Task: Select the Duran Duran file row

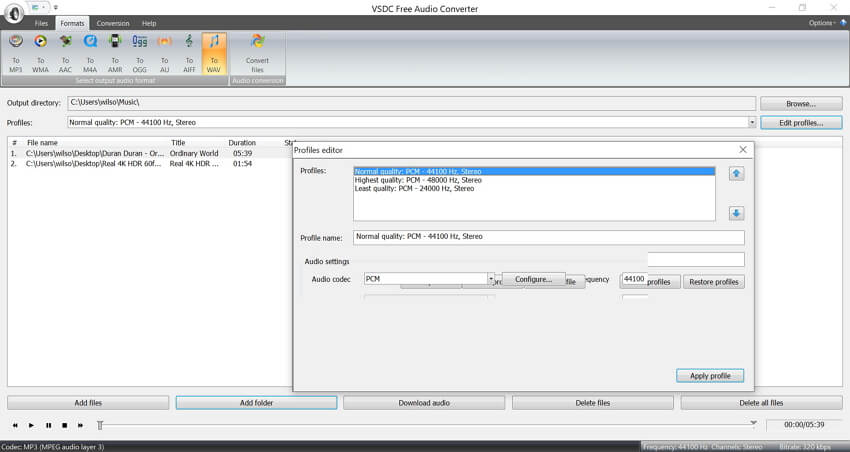Action: pos(150,153)
